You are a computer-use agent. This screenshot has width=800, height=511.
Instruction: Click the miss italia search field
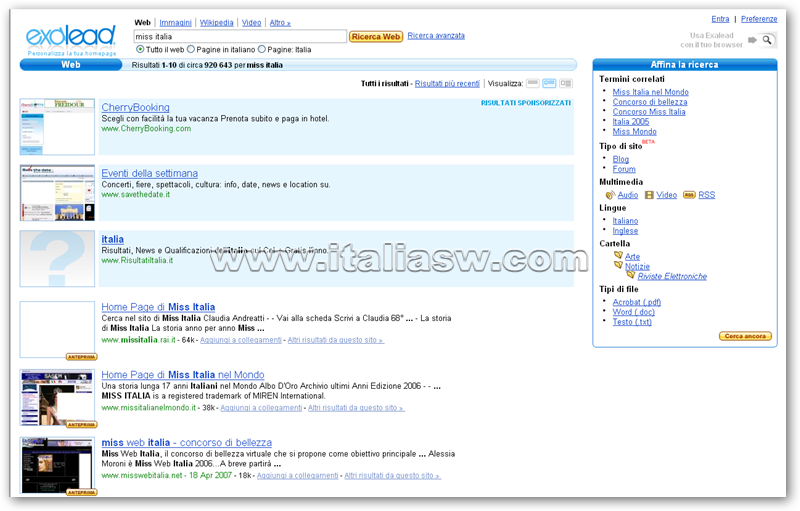coord(240,36)
